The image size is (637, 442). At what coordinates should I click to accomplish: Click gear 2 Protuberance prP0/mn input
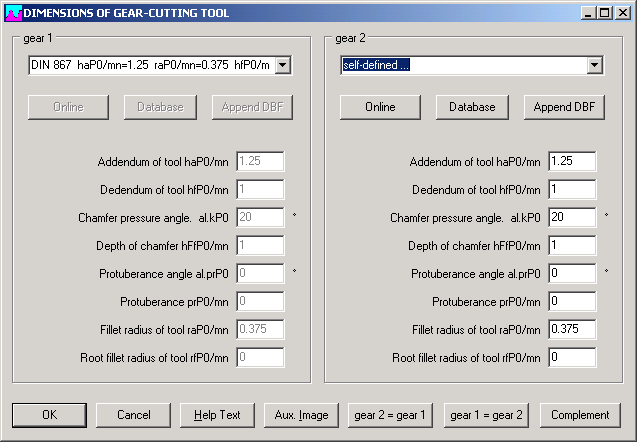pyautogui.click(x=572, y=301)
